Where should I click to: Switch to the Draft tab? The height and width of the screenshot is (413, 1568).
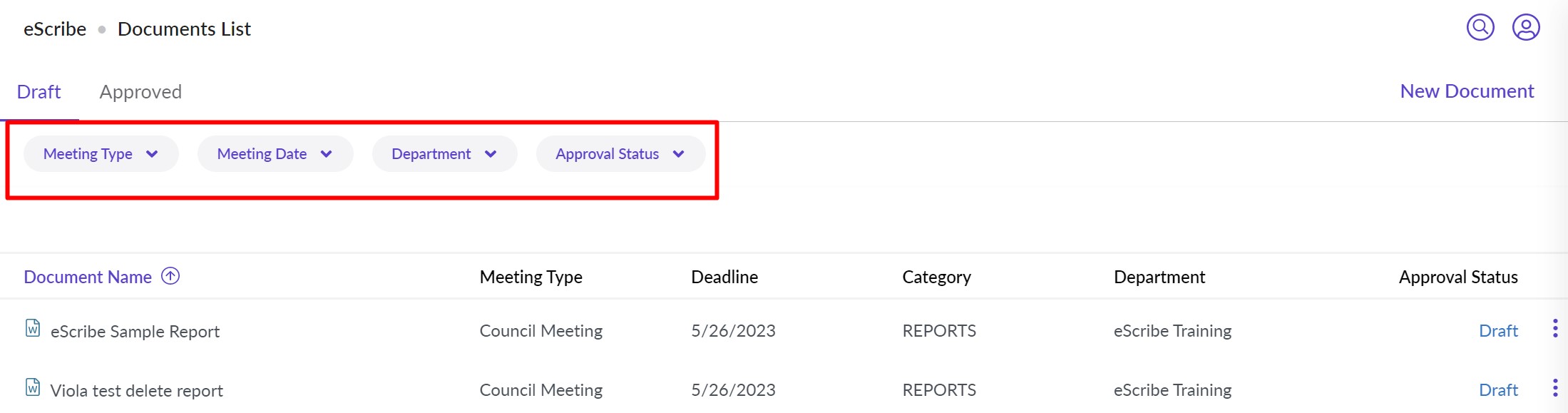pyautogui.click(x=39, y=92)
